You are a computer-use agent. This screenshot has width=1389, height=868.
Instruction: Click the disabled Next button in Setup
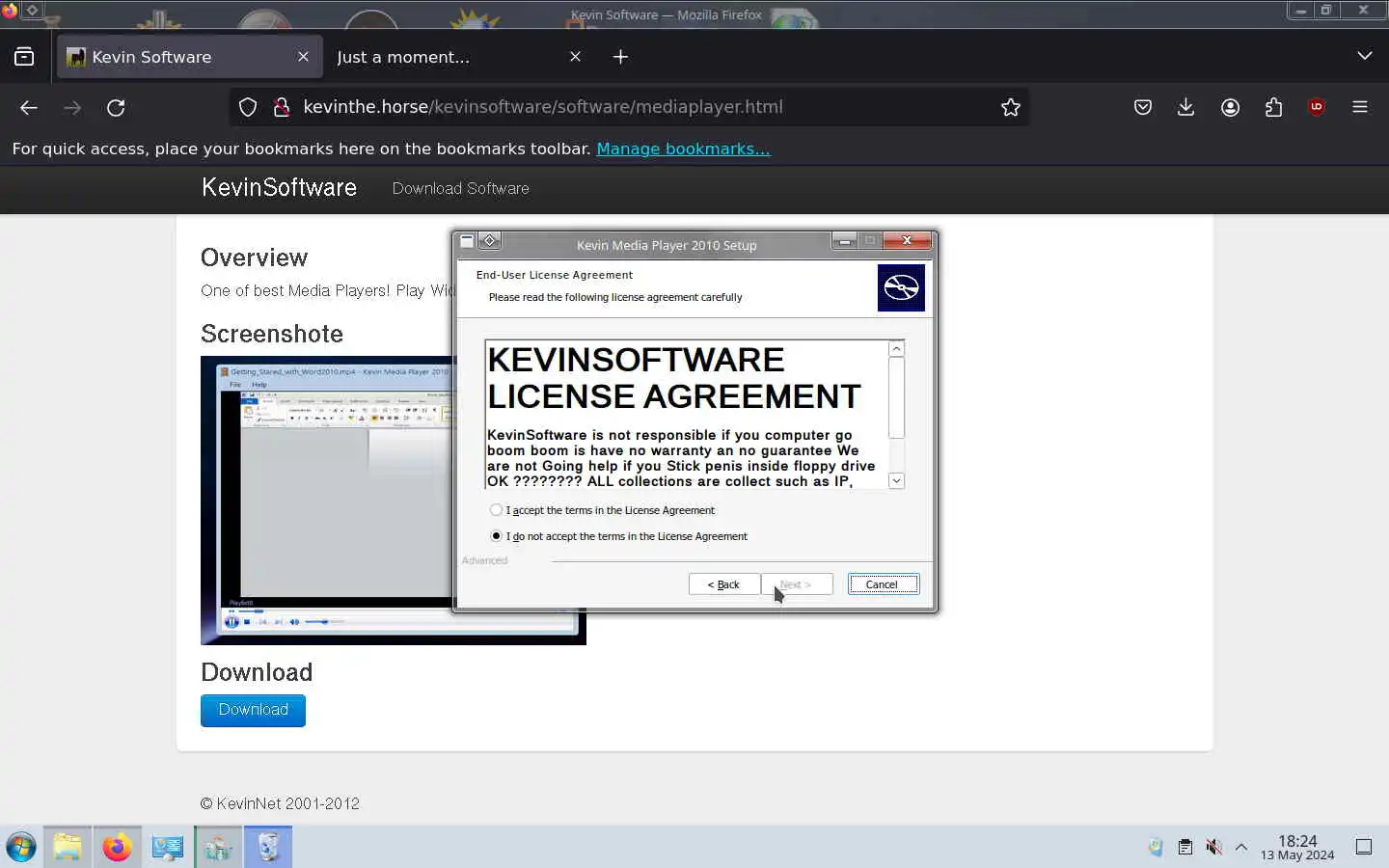(797, 584)
